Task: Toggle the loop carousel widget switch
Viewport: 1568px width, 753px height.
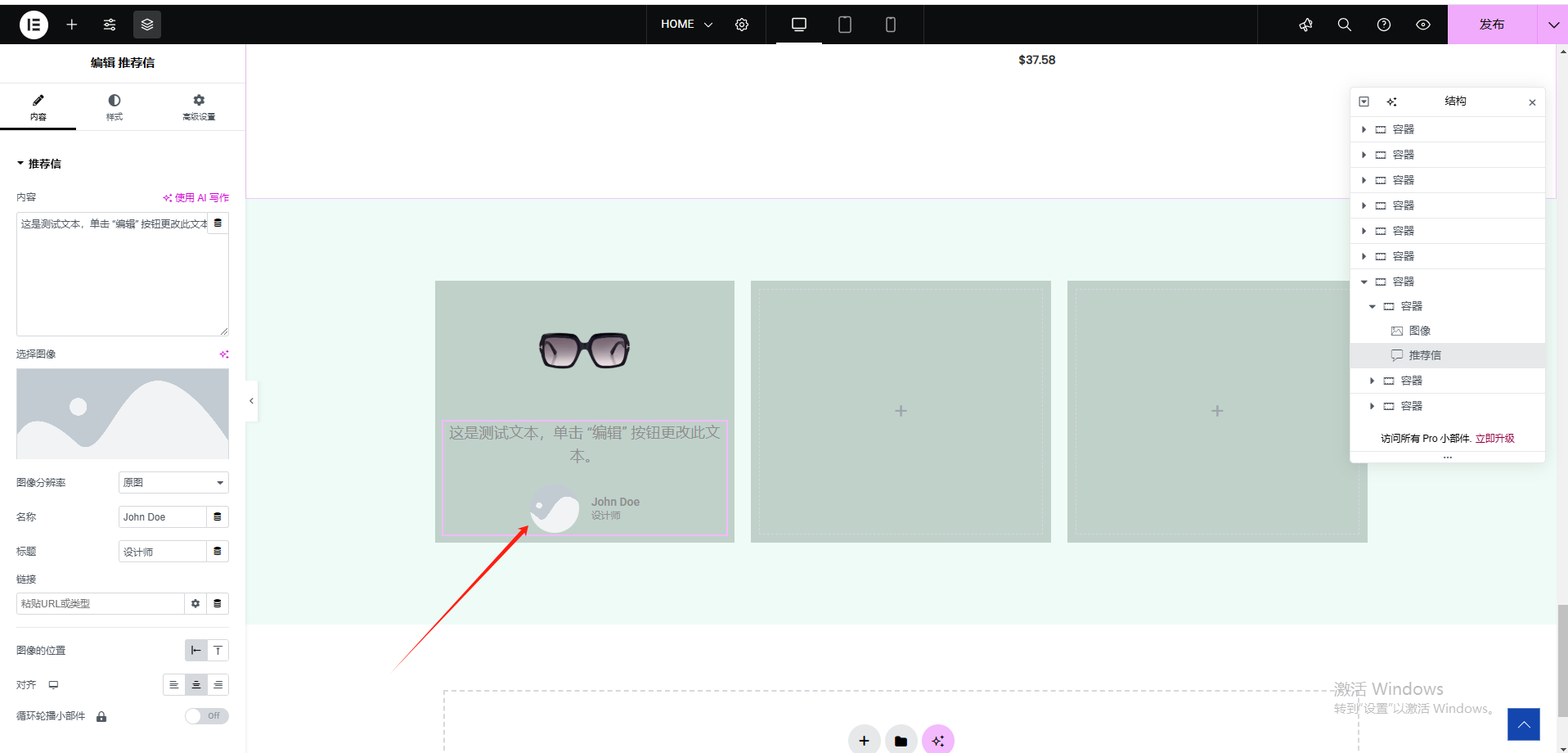Action: (206, 716)
